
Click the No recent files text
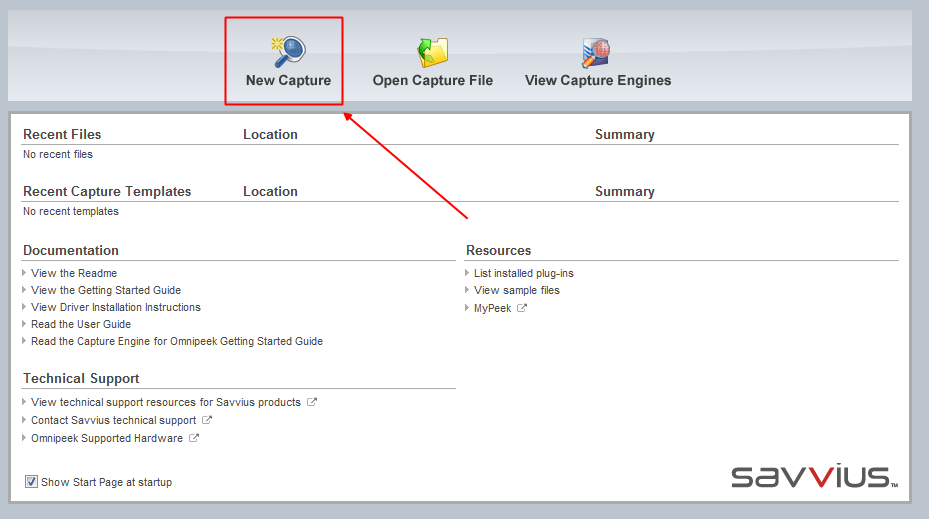tap(58, 154)
